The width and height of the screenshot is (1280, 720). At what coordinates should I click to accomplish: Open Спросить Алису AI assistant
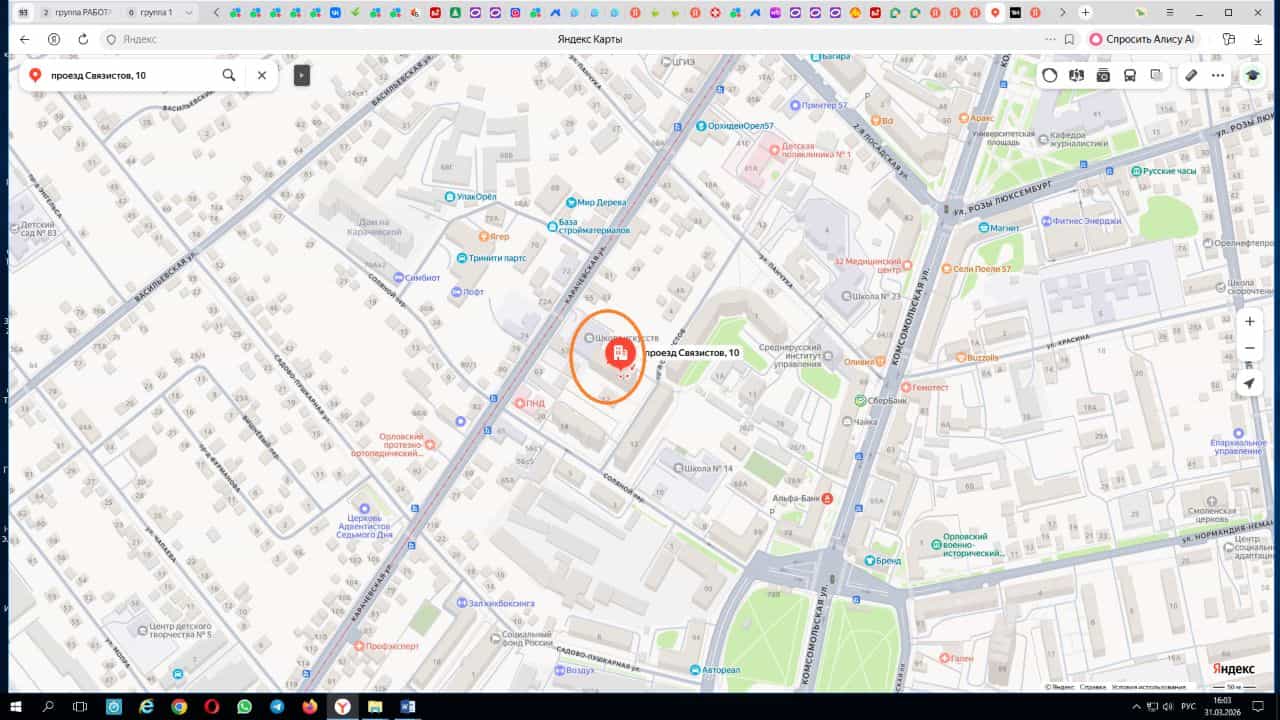click(1142, 39)
